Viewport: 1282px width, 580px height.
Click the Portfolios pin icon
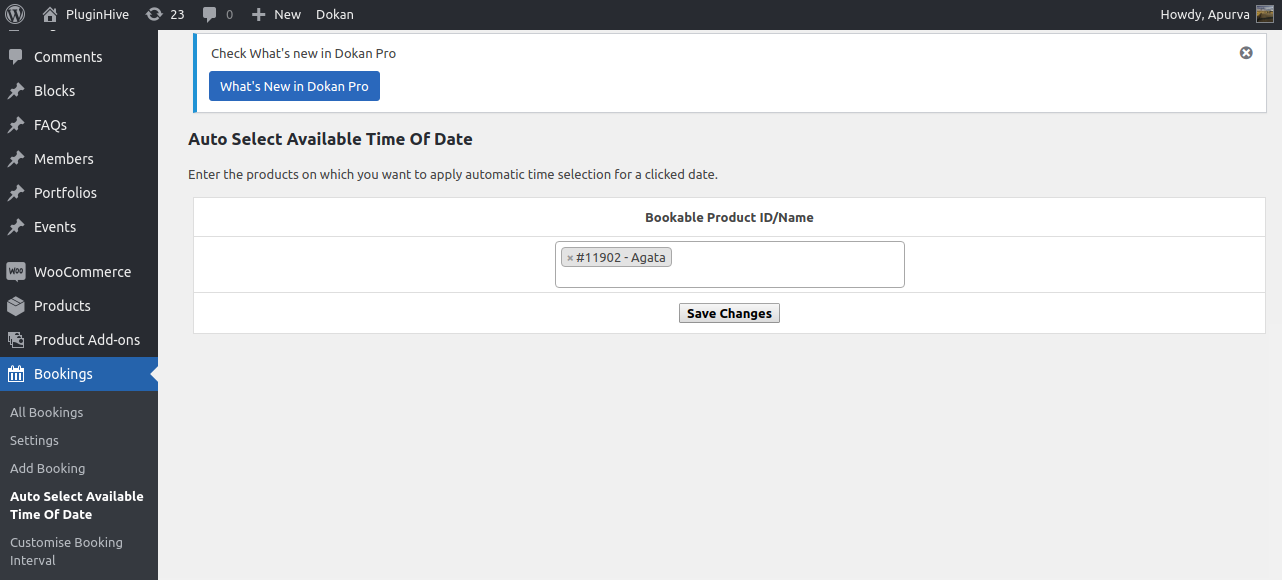point(16,193)
